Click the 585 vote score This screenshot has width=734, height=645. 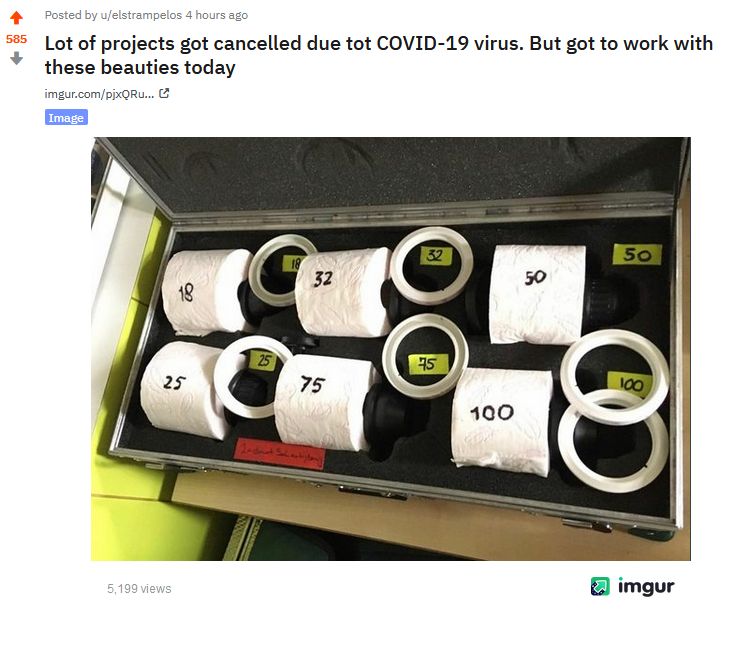[x=16, y=39]
